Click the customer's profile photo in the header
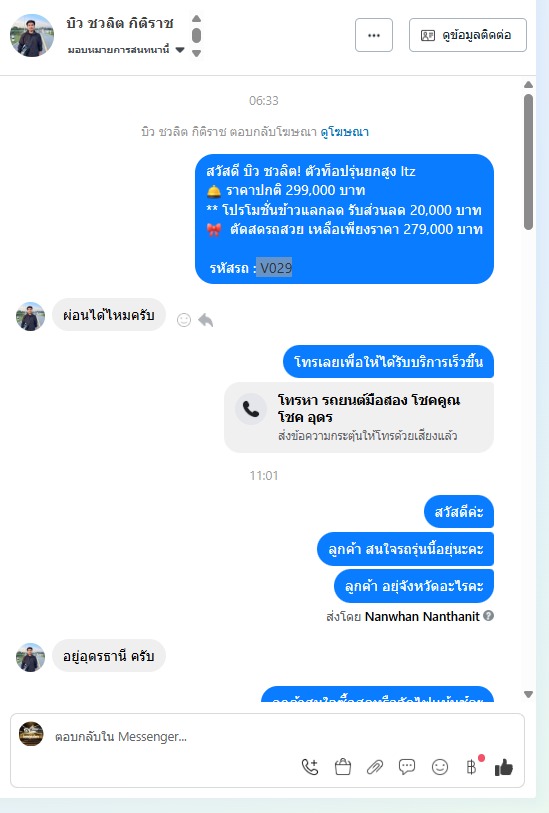Image resolution: width=549 pixels, height=813 pixels. click(32, 35)
